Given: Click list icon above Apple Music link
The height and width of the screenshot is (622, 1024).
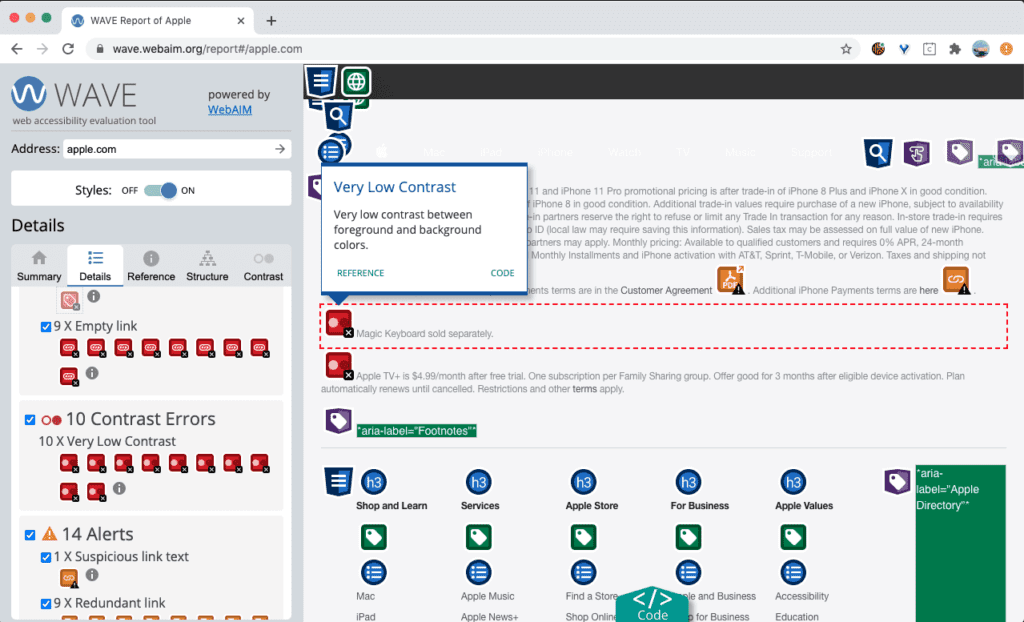Looking at the screenshot, I should point(479,573).
